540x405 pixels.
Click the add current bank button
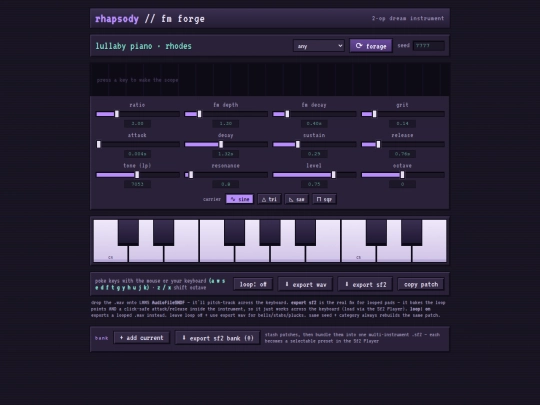[142, 338]
